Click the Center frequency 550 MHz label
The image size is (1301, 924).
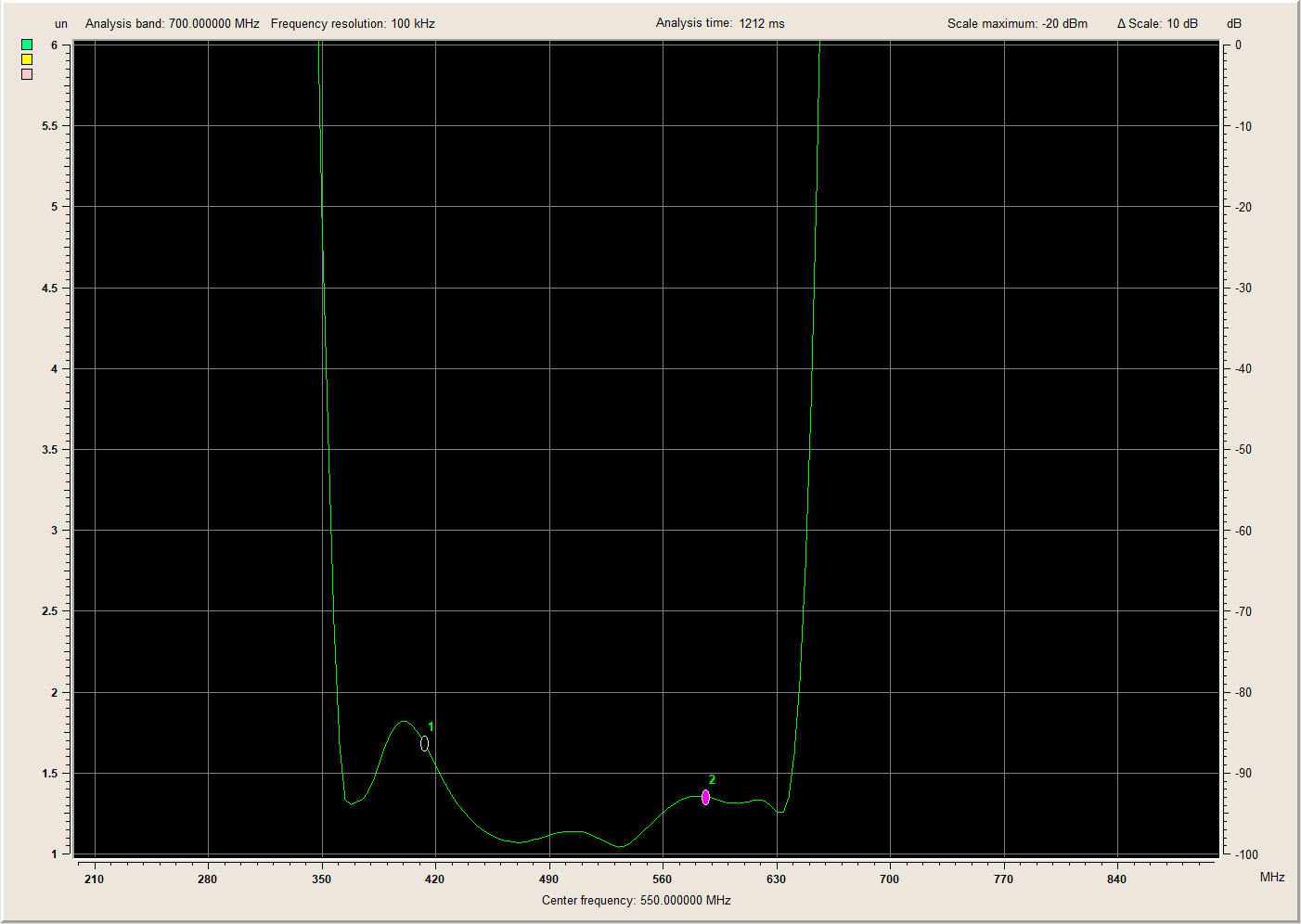click(x=637, y=900)
